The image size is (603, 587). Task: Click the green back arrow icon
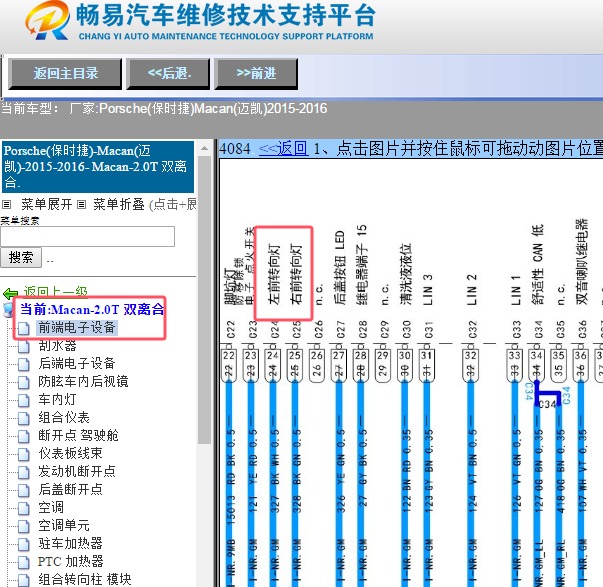[x=10, y=294]
